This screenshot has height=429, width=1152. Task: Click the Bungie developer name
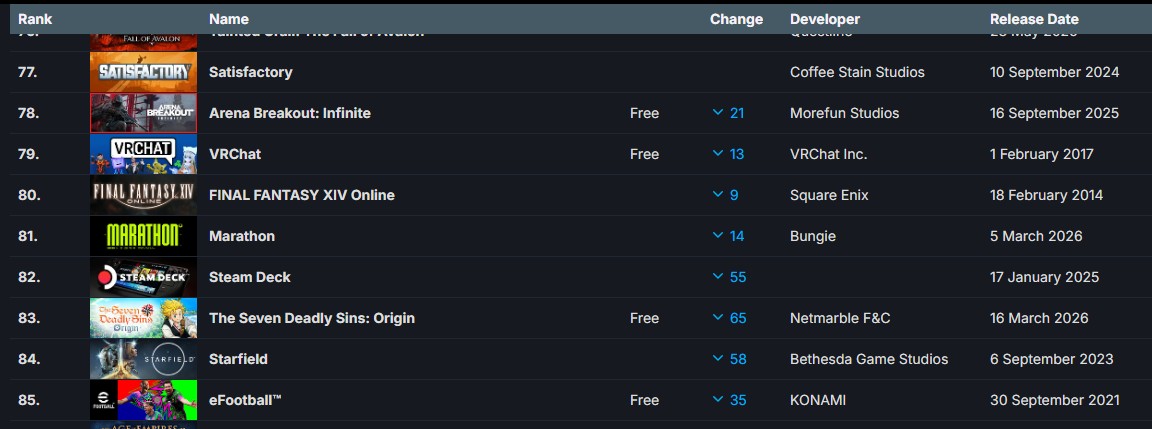[813, 237]
